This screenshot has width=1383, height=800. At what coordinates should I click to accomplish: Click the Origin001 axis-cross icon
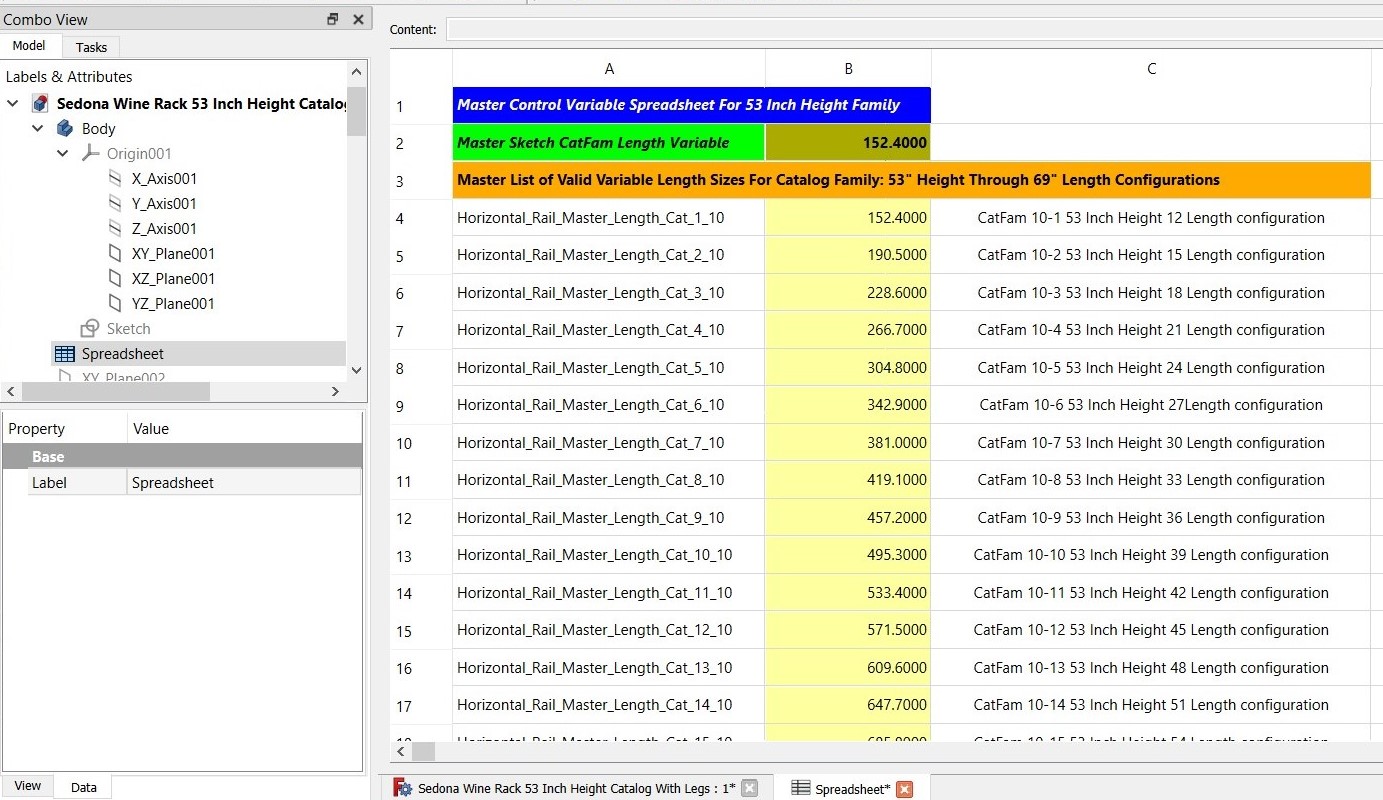coord(90,153)
